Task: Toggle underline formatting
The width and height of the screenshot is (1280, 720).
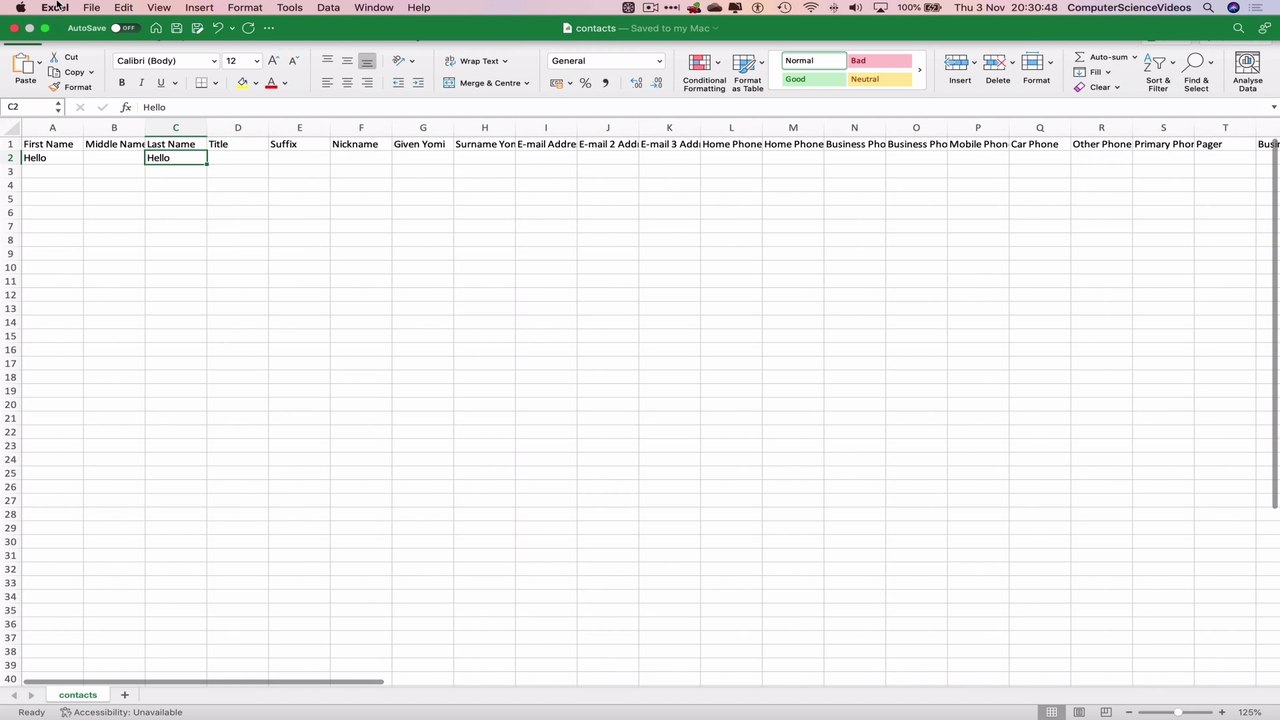Action: pos(160,83)
